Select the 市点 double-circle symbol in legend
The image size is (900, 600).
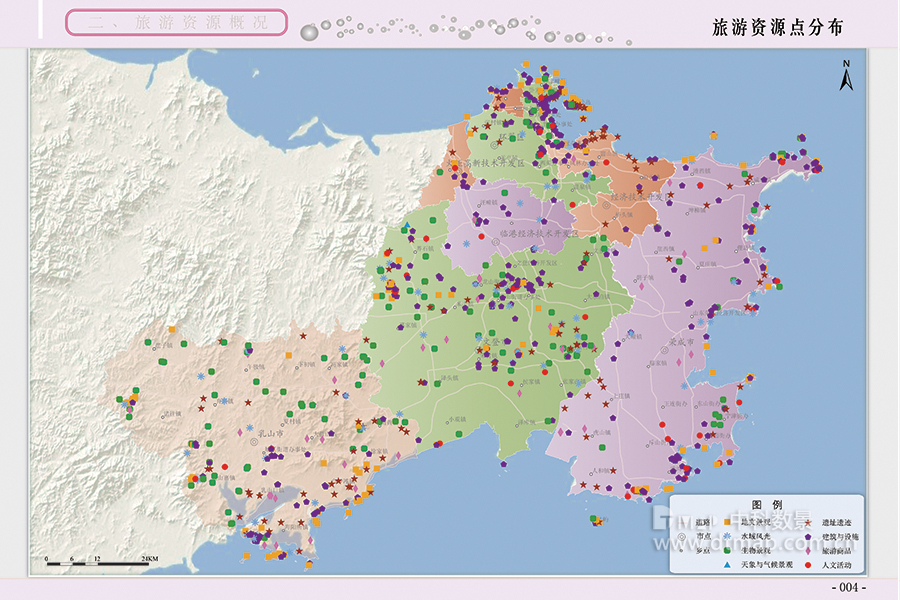click(x=682, y=536)
